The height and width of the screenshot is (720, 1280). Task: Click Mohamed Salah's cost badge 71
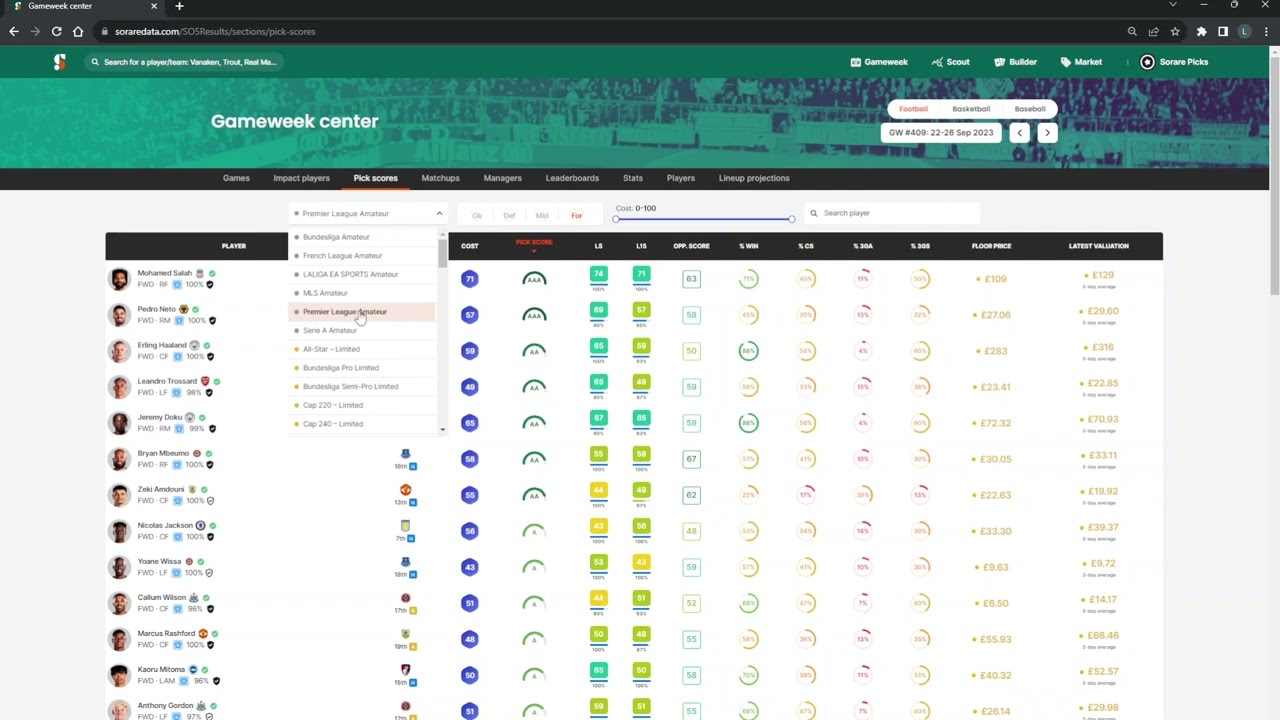coord(470,279)
